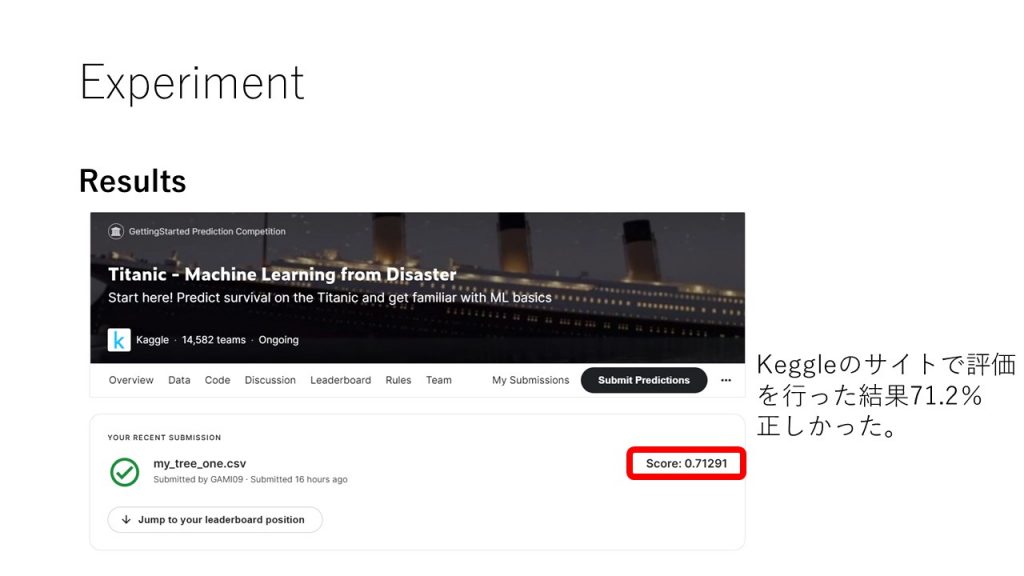Open the three-dots more options menu
The image size is (1024, 576).
click(x=726, y=380)
